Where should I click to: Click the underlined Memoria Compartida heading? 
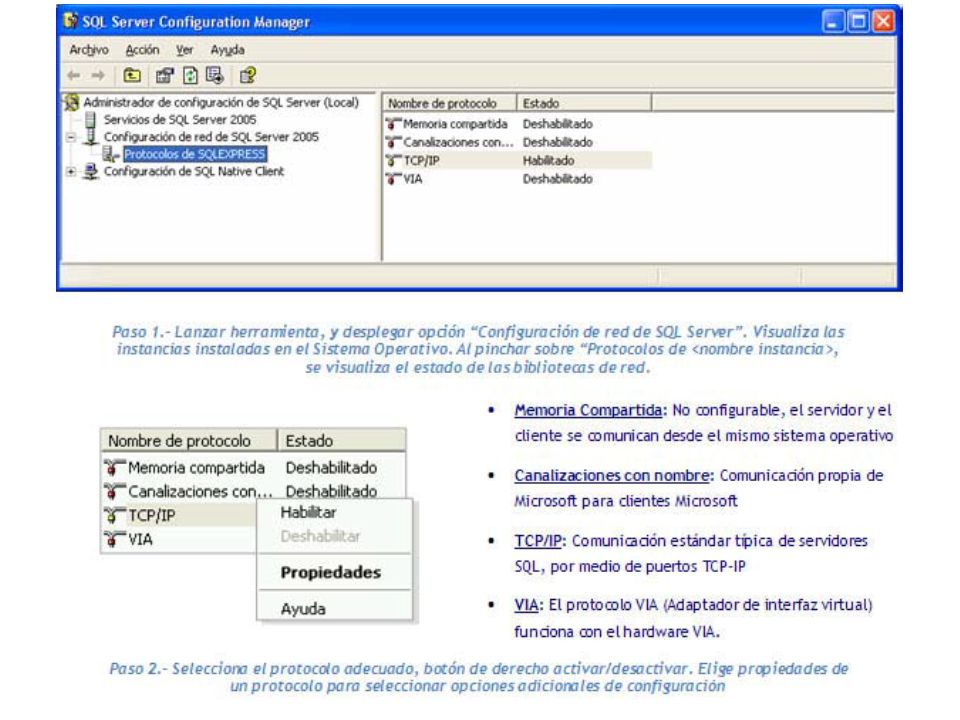pyautogui.click(x=588, y=410)
